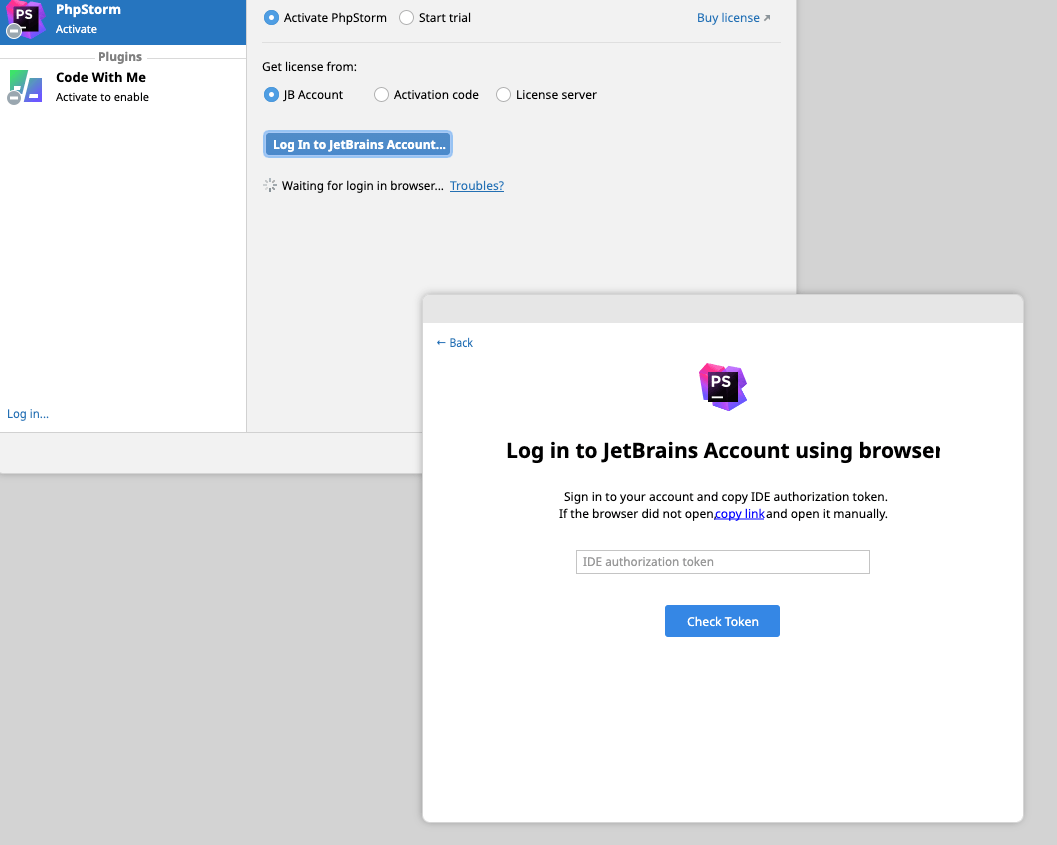Click the loading spinner icon
Image resolution: width=1057 pixels, height=845 pixels.
[270, 185]
